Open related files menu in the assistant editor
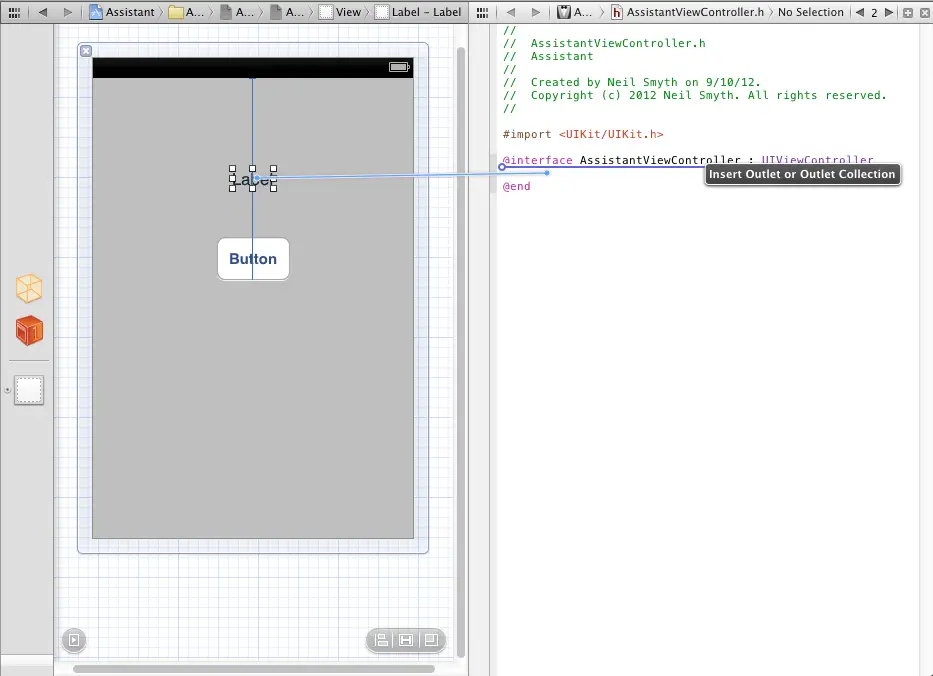The width and height of the screenshot is (933, 676). click(482, 12)
